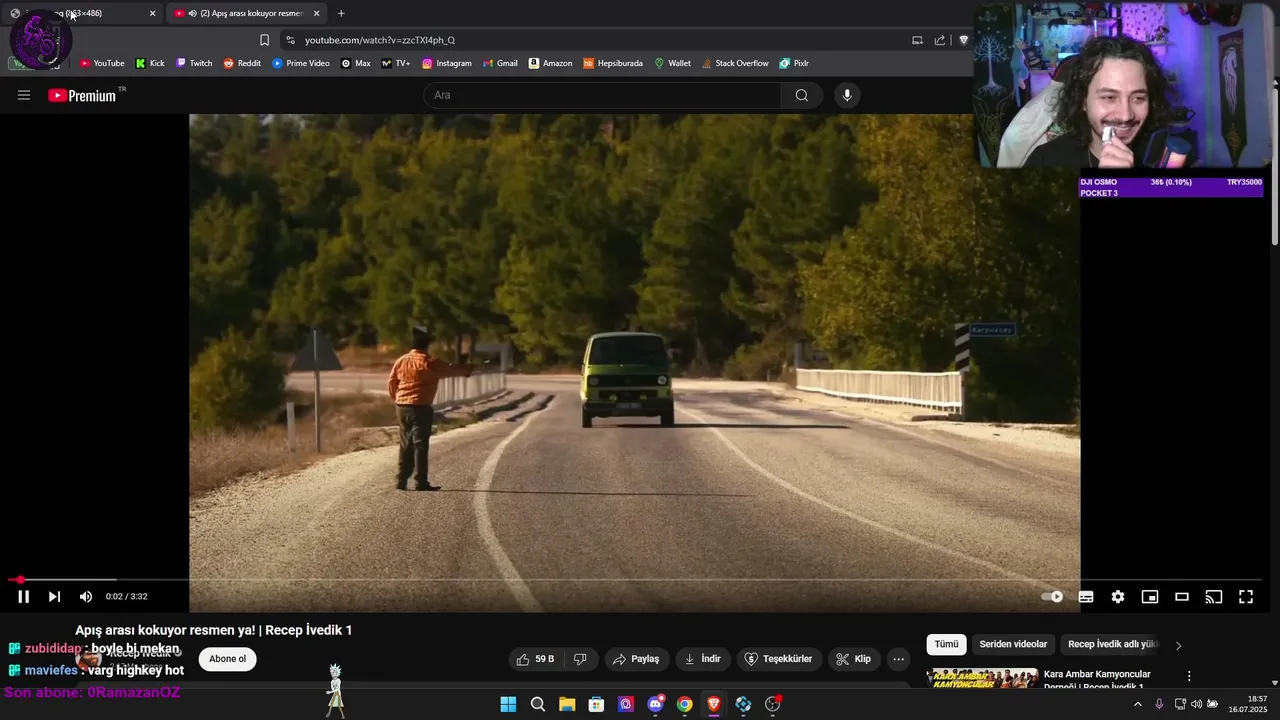
Task: Open Instagram bookmark
Action: 446,63
